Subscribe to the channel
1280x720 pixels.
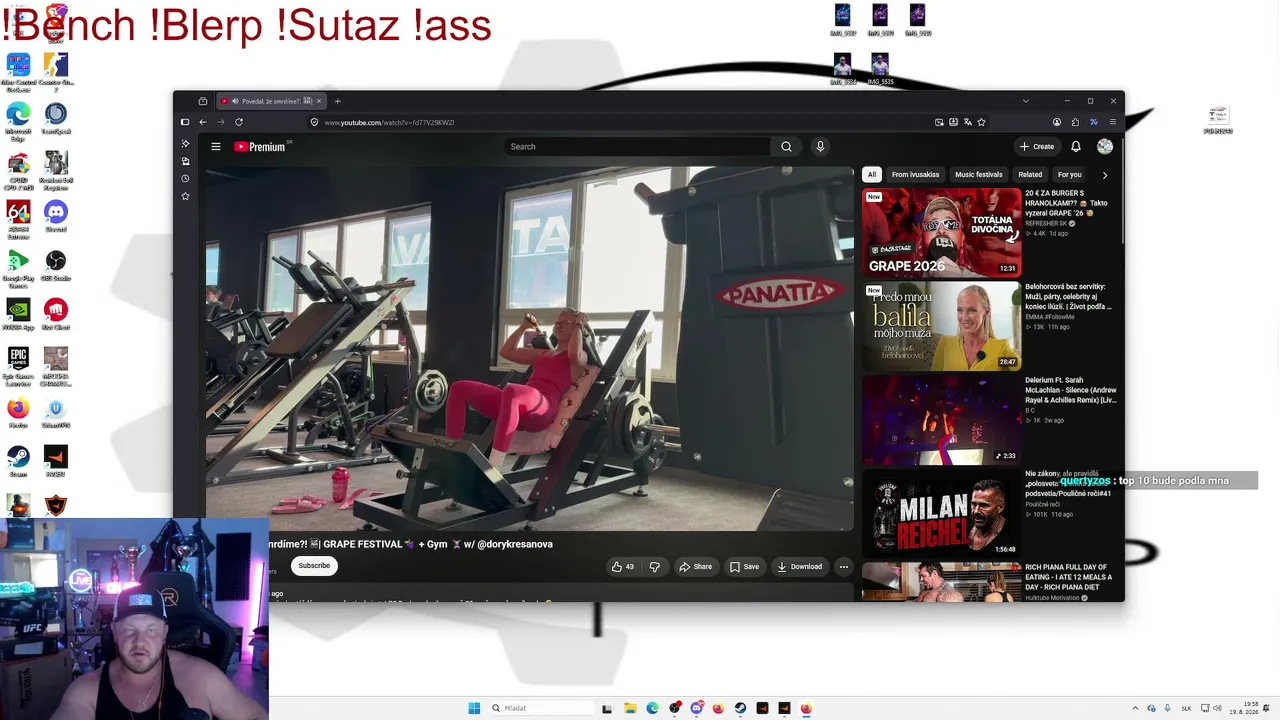click(314, 566)
